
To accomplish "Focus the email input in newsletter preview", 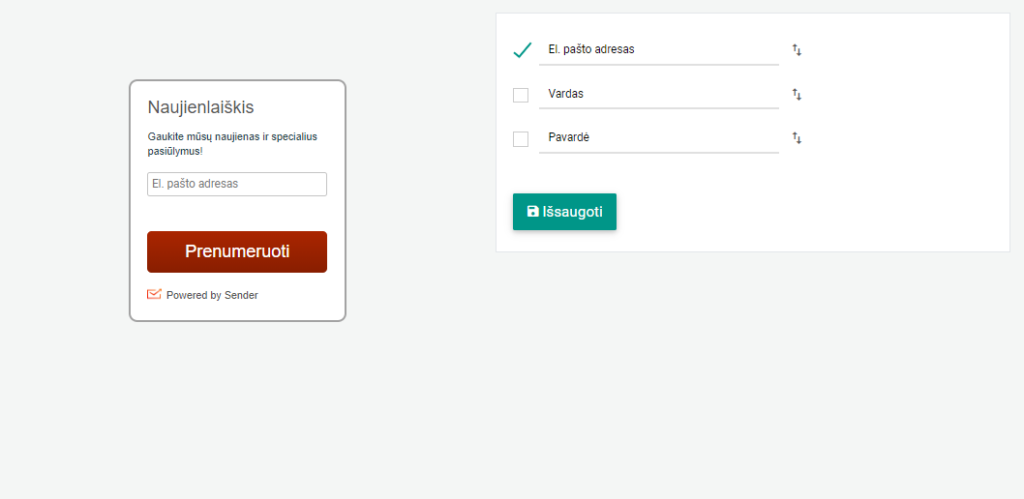I will tap(237, 184).
